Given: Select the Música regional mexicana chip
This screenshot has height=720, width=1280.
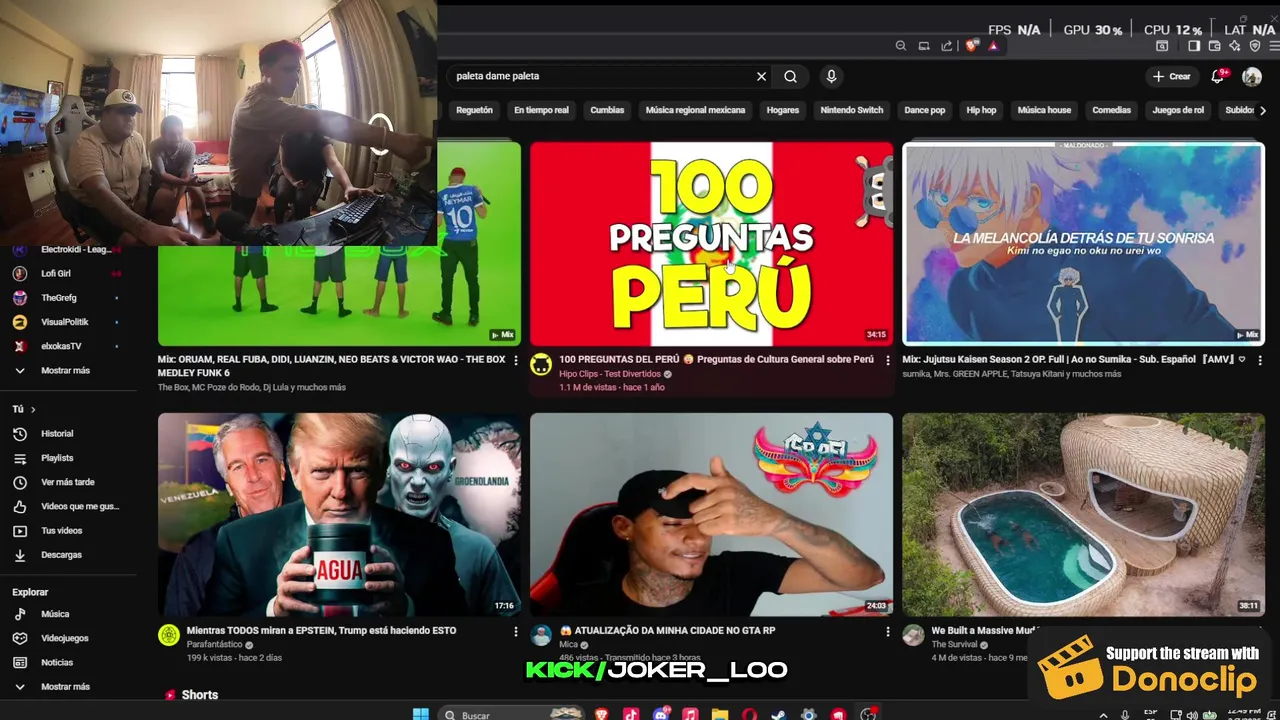Looking at the screenshot, I should (696, 110).
